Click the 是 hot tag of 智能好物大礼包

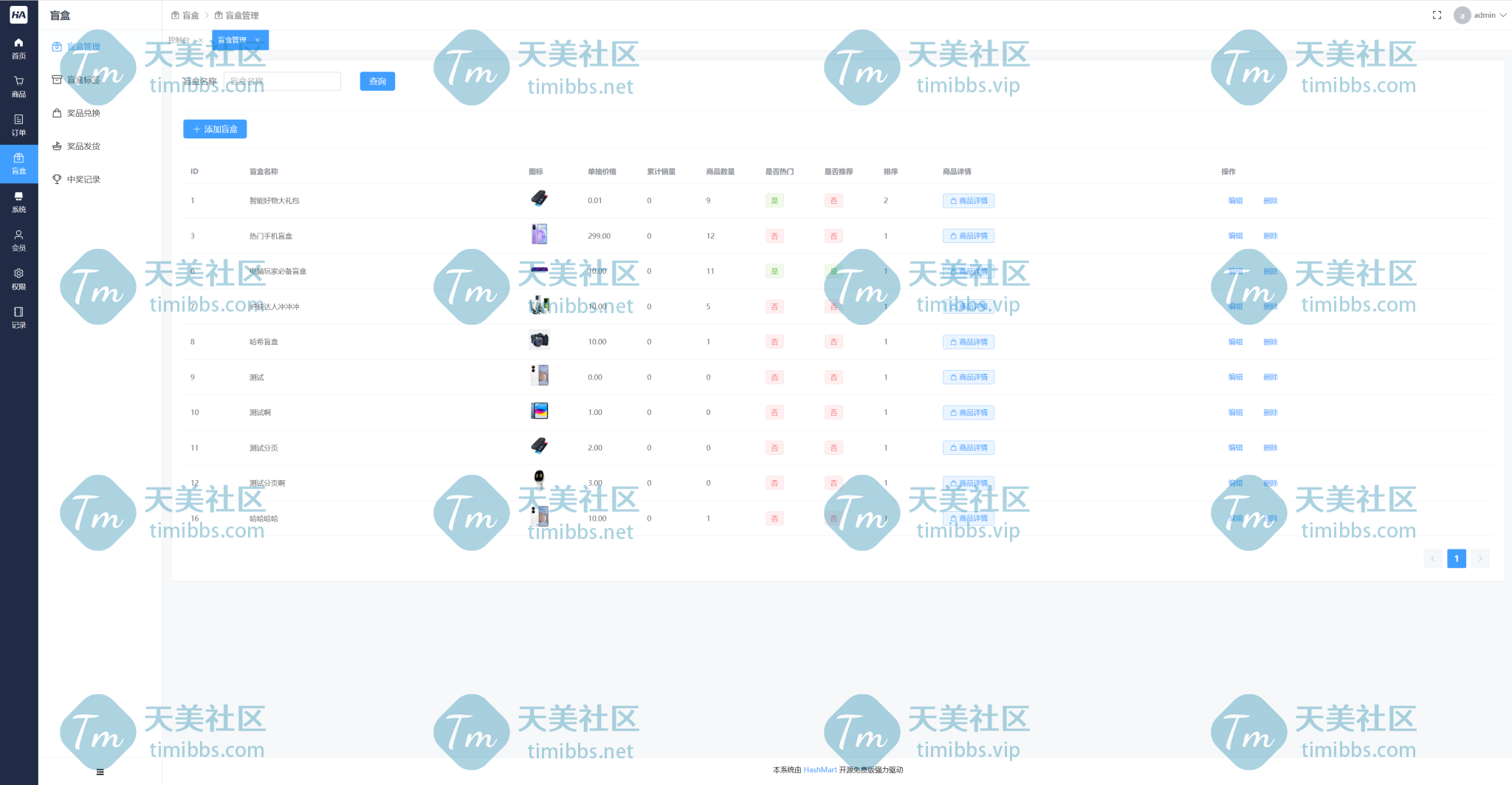click(x=774, y=201)
